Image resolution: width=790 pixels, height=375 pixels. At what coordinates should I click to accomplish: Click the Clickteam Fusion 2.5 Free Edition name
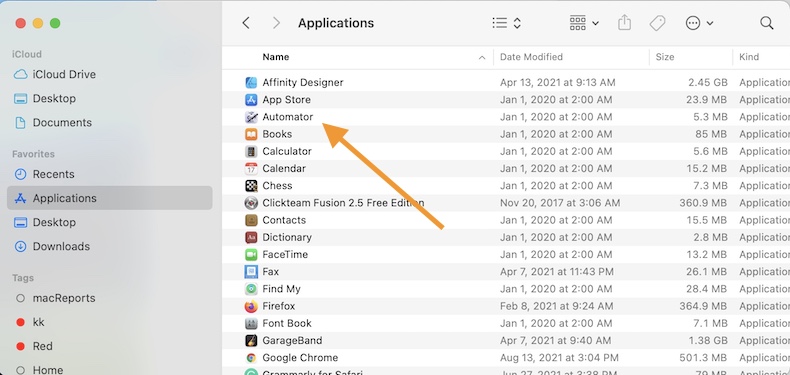pos(343,203)
